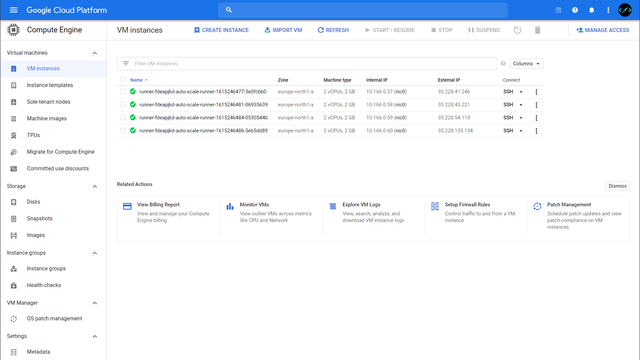The image size is (640, 360).
Task: Toggle the select-all checkbox in table header
Action: pyautogui.click(x=123, y=80)
